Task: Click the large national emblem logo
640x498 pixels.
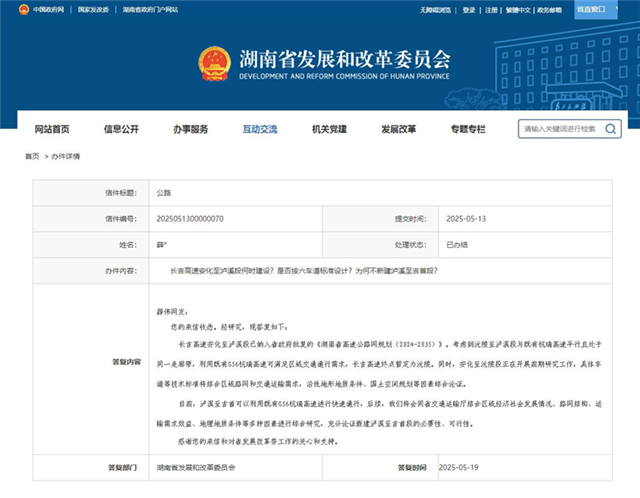Action: [x=214, y=64]
